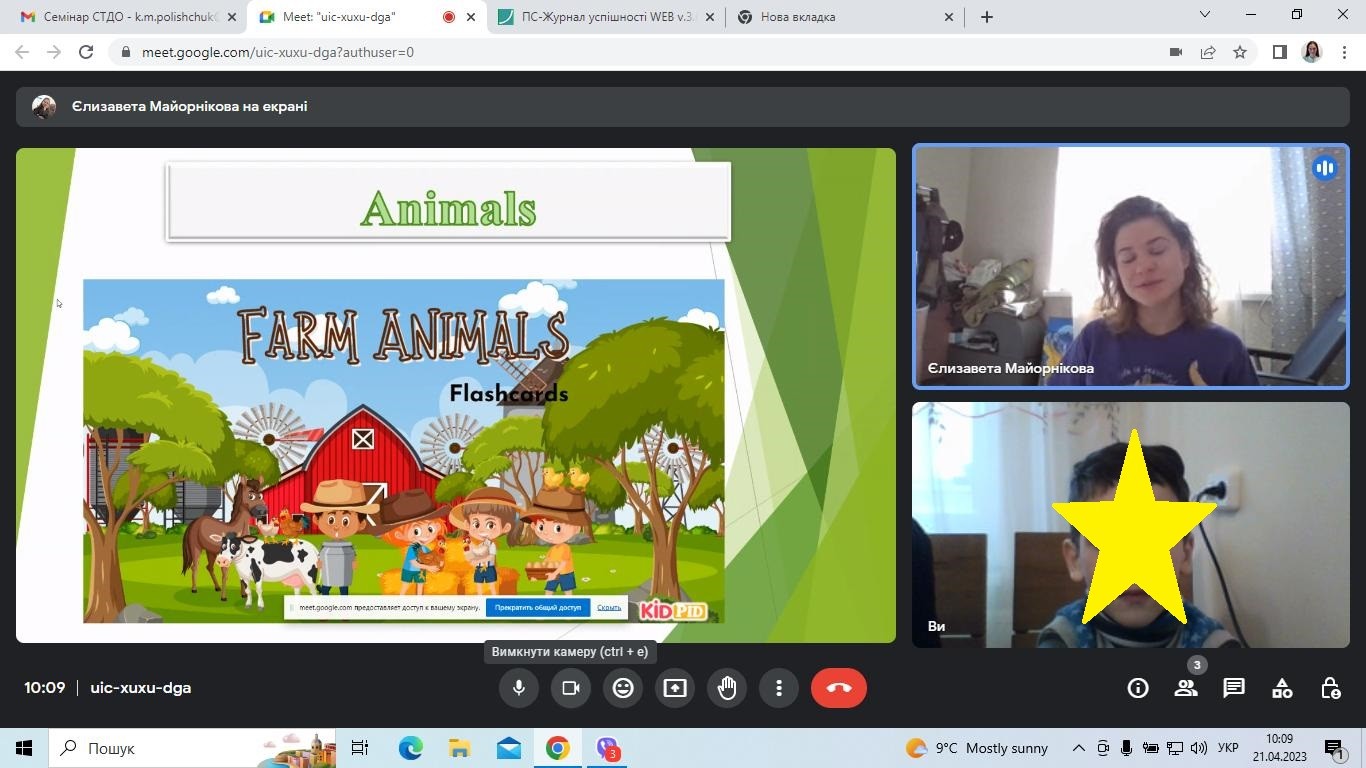The height and width of the screenshot is (768, 1366).
Task: Open camera permission icon in address bar
Action: (1176, 52)
